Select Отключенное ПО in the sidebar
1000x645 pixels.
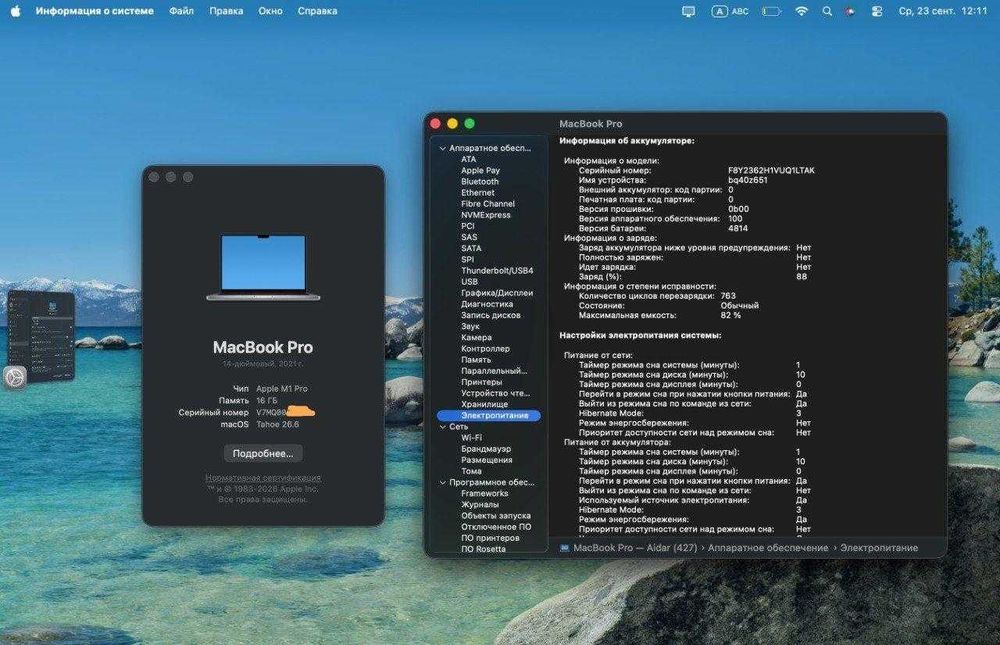[496, 527]
